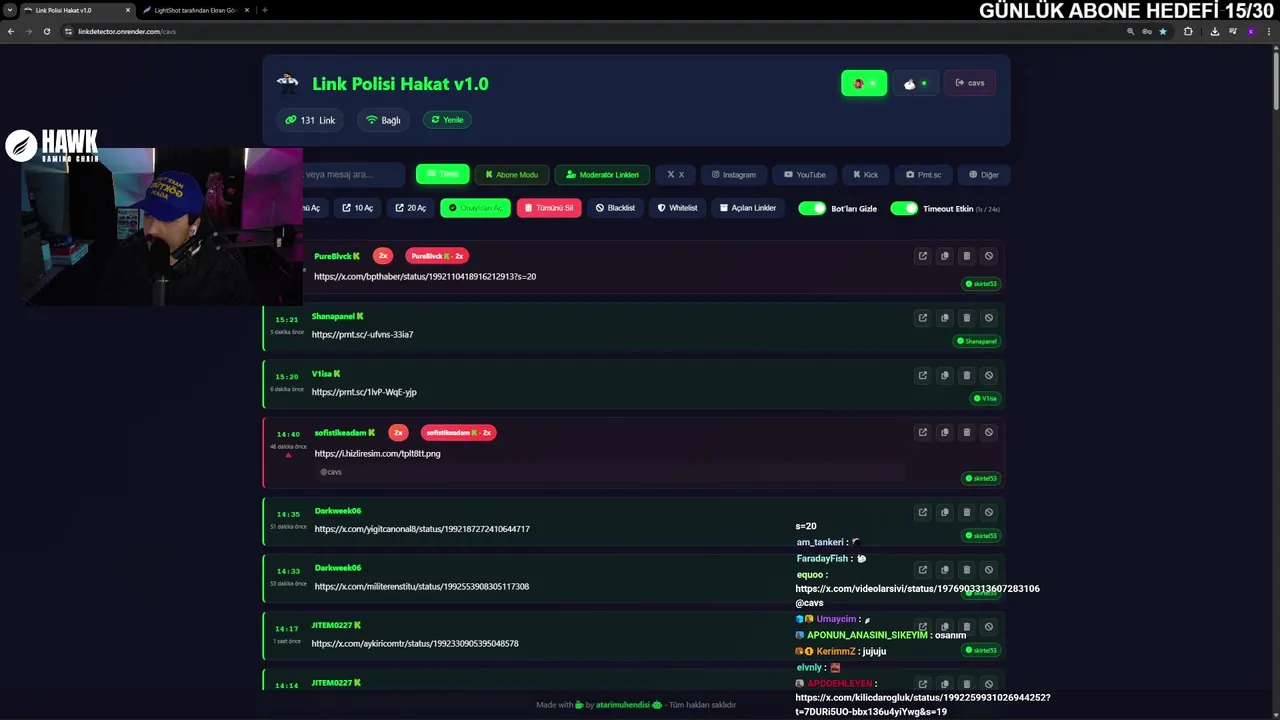
Task: Go back in browser
Action: point(11,31)
